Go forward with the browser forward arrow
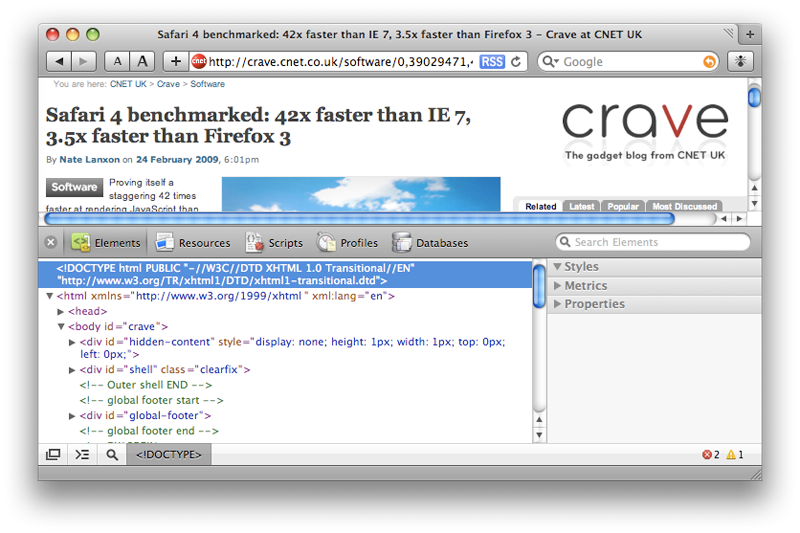 coord(84,62)
